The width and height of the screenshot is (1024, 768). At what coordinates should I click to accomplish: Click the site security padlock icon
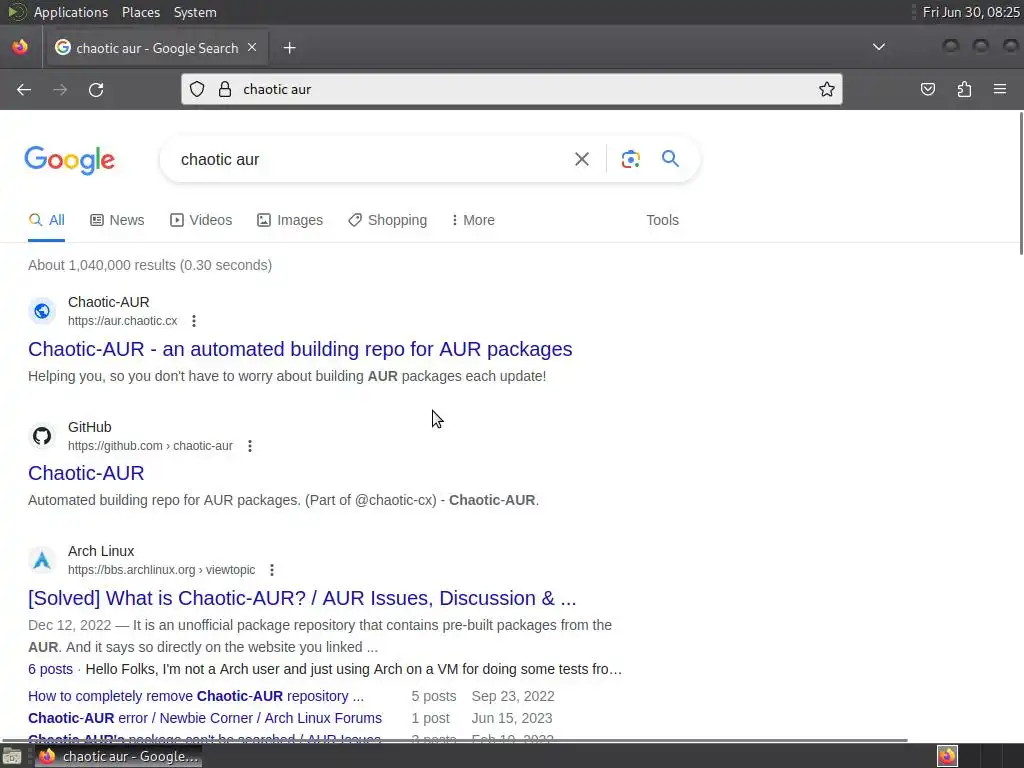tap(225, 89)
